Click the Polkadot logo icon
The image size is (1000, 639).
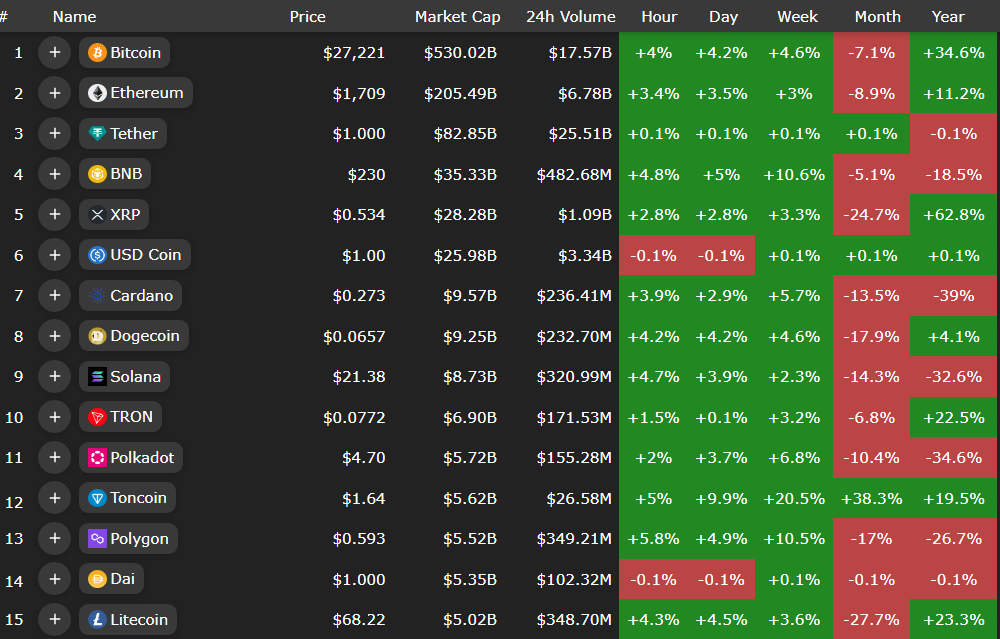click(97, 458)
